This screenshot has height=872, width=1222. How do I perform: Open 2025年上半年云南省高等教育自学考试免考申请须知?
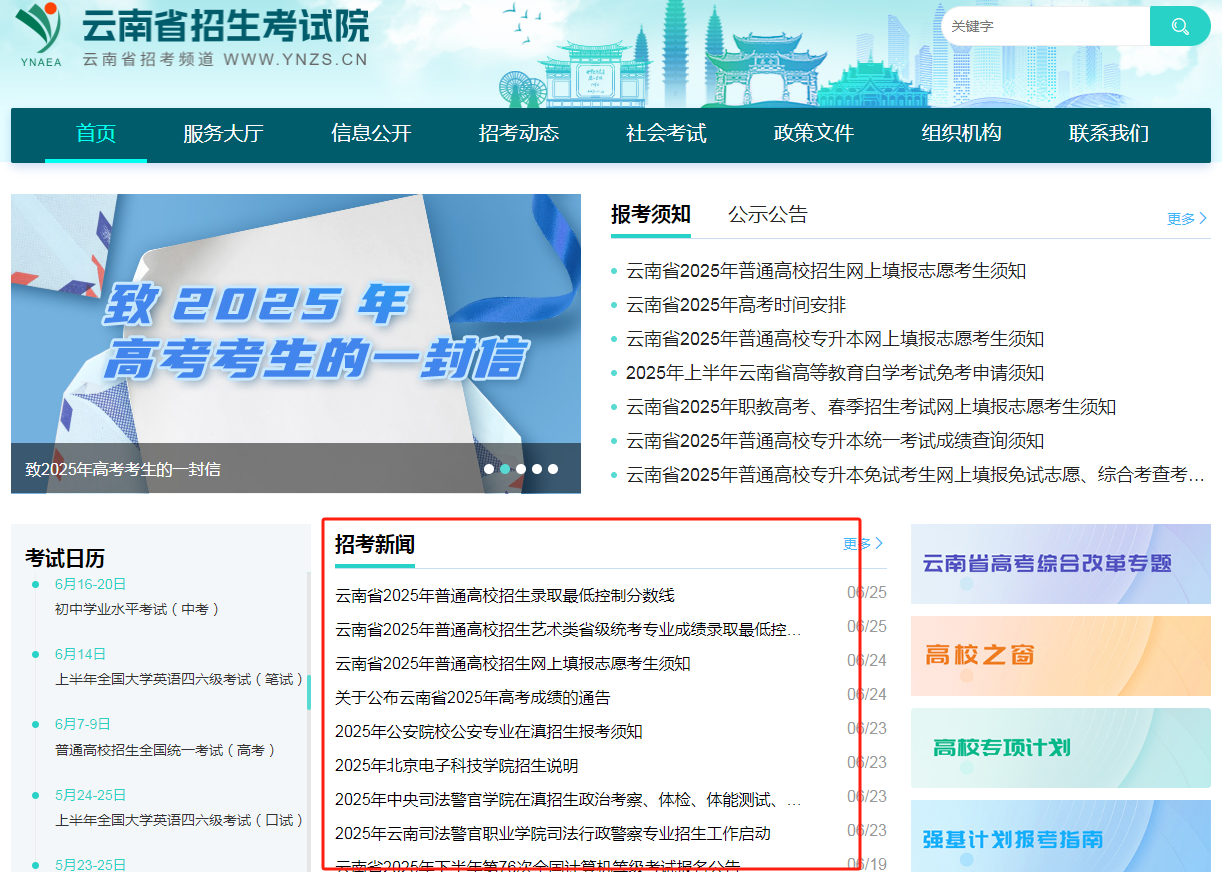tap(835, 373)
